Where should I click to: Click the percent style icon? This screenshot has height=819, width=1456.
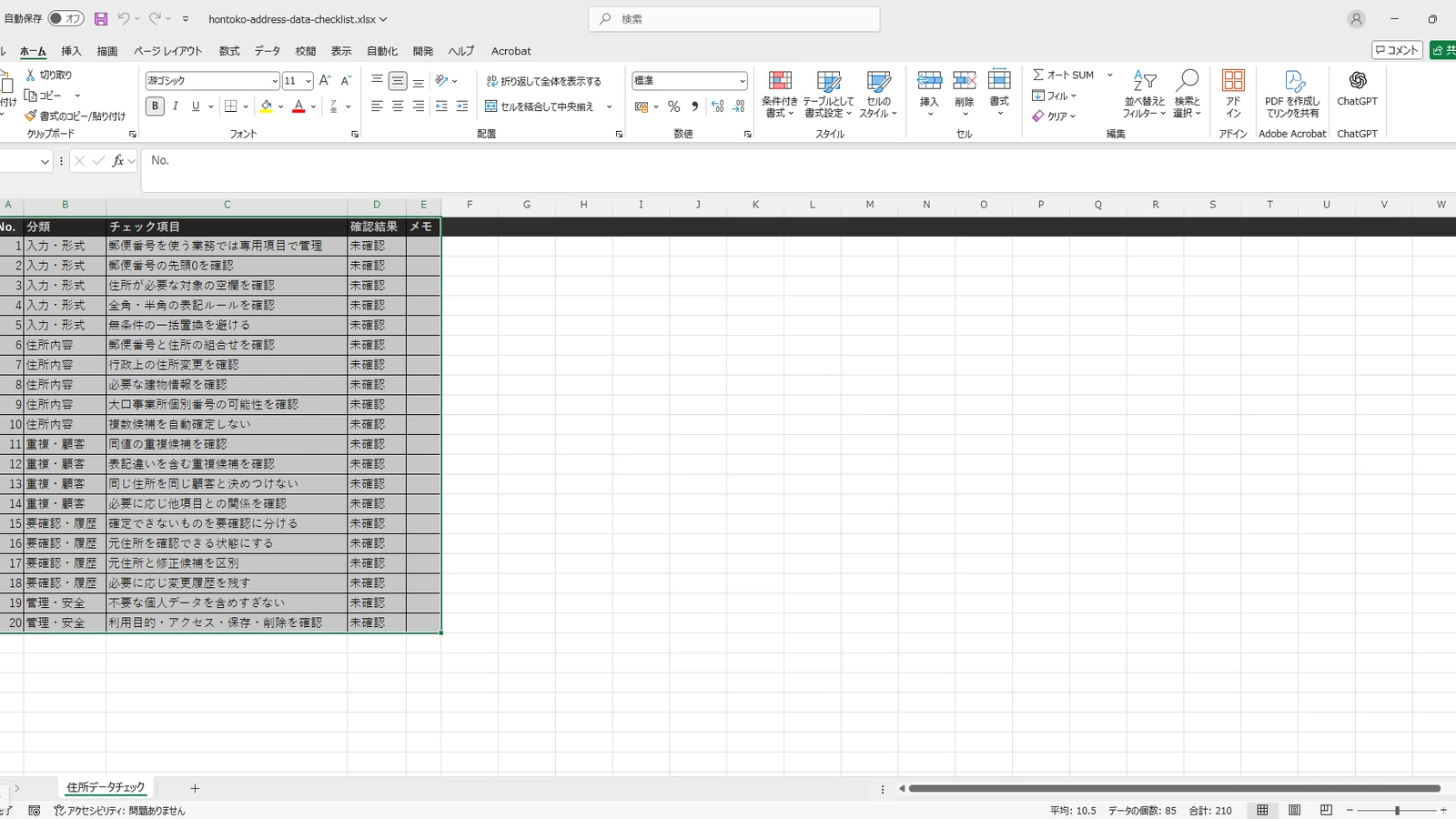tap(673, 106)
